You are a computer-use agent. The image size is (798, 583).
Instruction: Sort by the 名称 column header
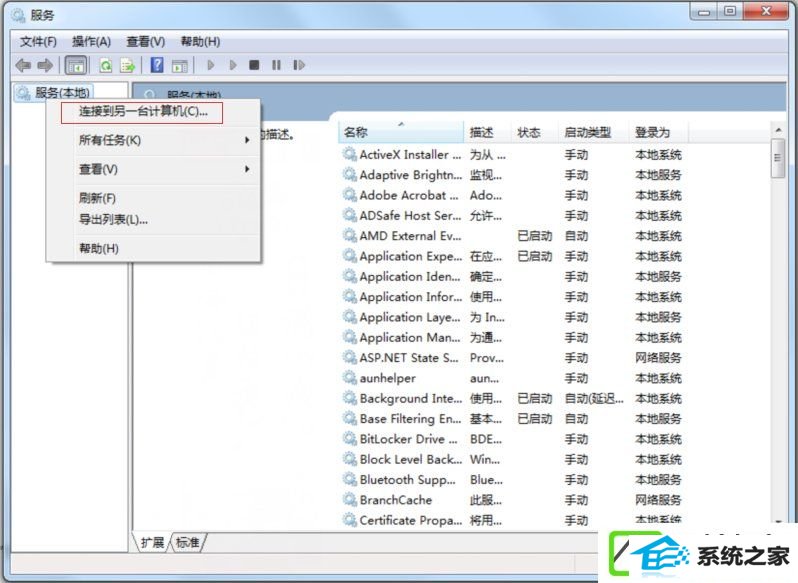[401, 132]
